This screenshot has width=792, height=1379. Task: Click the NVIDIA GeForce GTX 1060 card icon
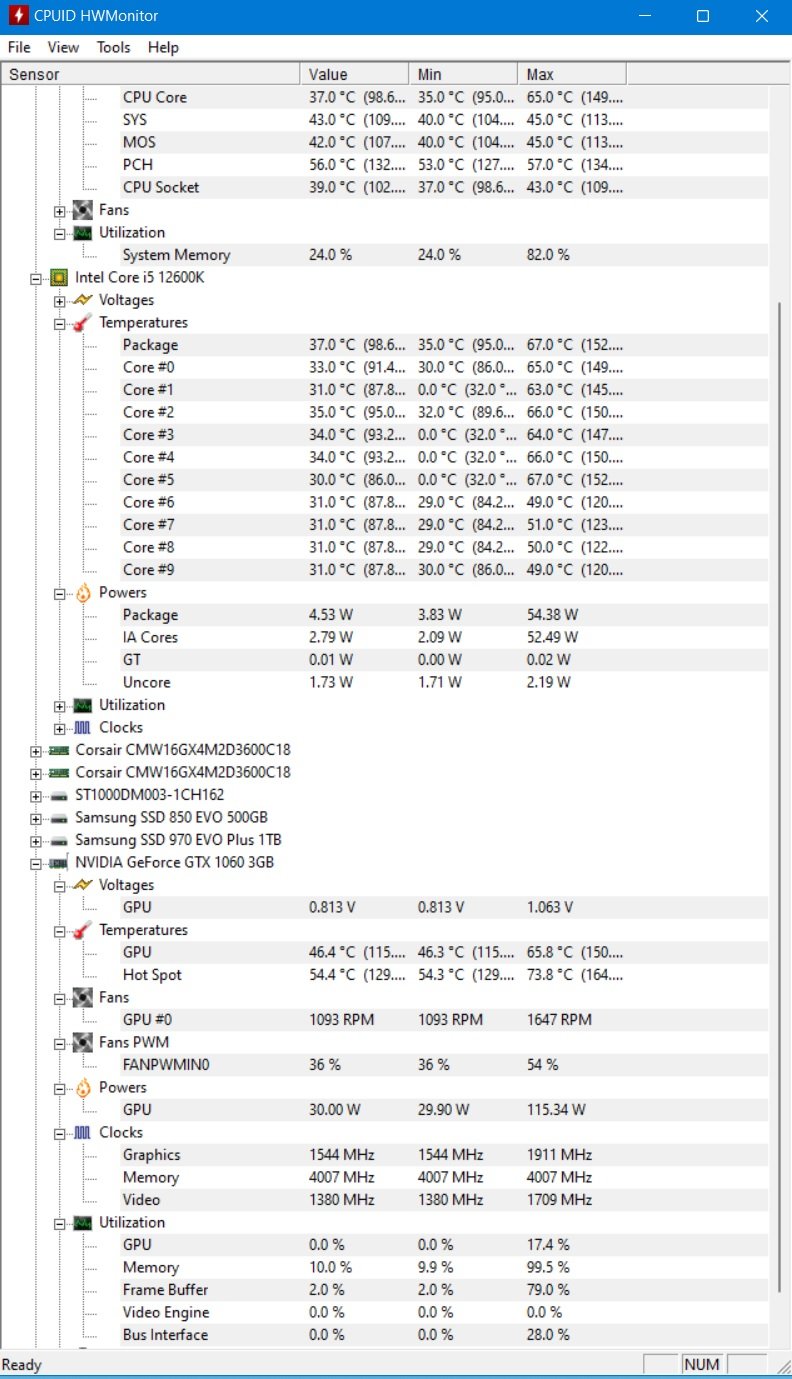click(59, 862)
